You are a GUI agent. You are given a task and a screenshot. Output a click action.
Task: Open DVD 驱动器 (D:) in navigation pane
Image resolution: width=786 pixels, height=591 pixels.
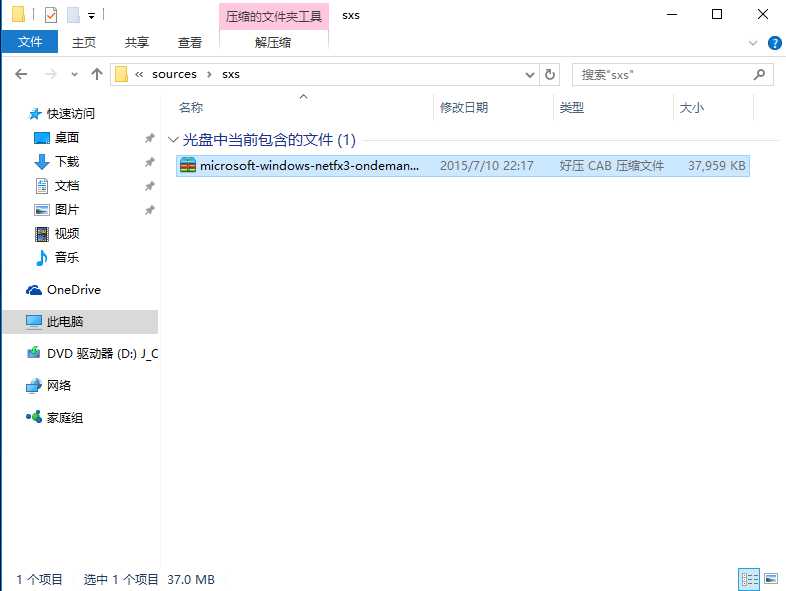(102, 353)
